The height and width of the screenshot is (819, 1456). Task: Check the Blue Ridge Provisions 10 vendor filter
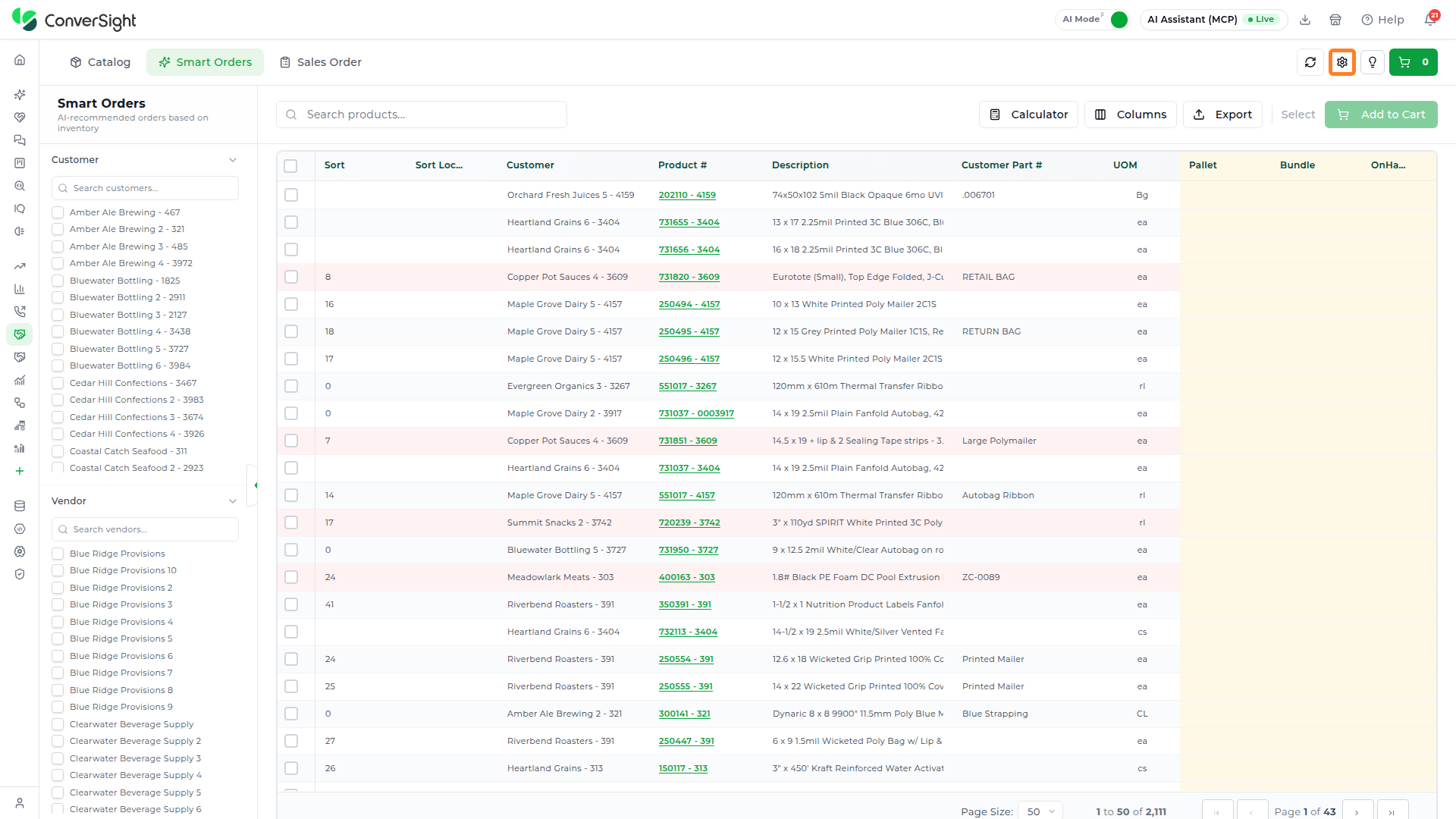(58, 570)
